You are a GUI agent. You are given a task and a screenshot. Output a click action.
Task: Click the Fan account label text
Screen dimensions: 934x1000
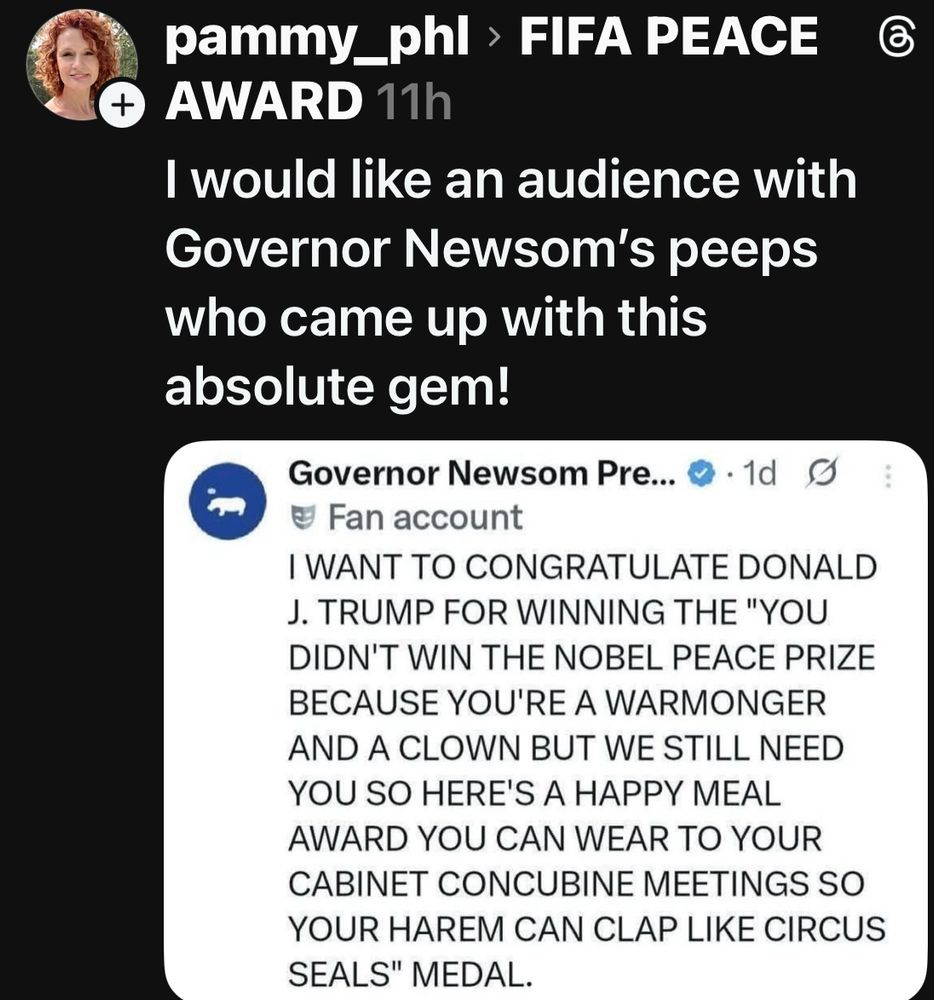(425, 518)
